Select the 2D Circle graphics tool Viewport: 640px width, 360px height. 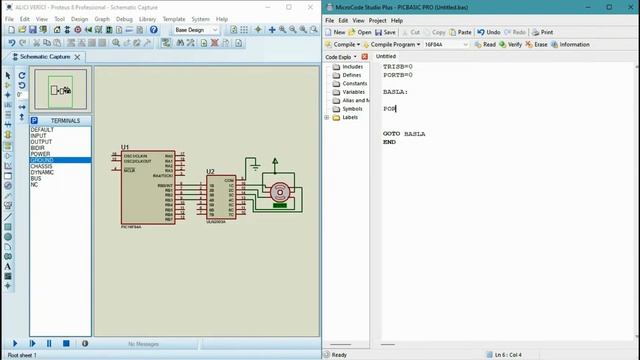point(8,237)
